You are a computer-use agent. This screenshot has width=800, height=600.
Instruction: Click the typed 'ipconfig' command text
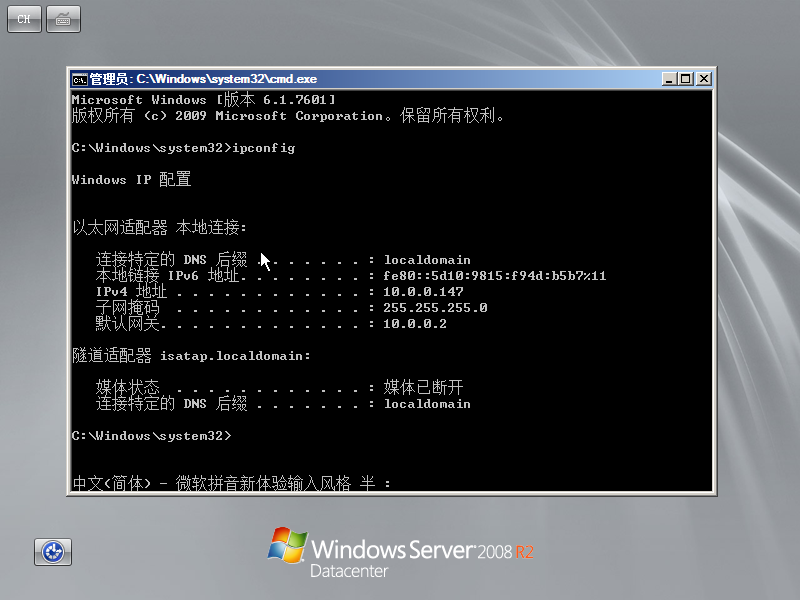pyautogui.click(x=264, y=148)
